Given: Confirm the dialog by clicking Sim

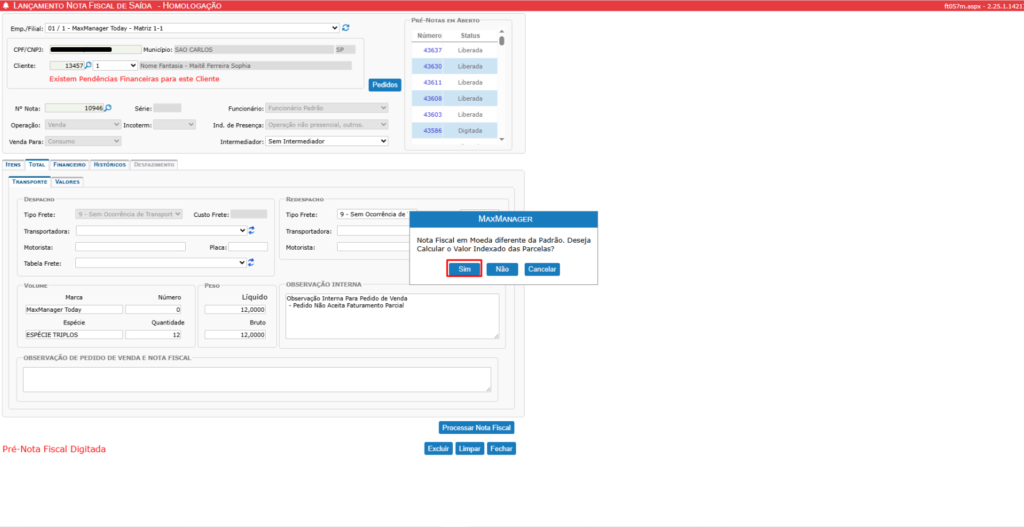Looking at the screenshot, I should (464, 269).
